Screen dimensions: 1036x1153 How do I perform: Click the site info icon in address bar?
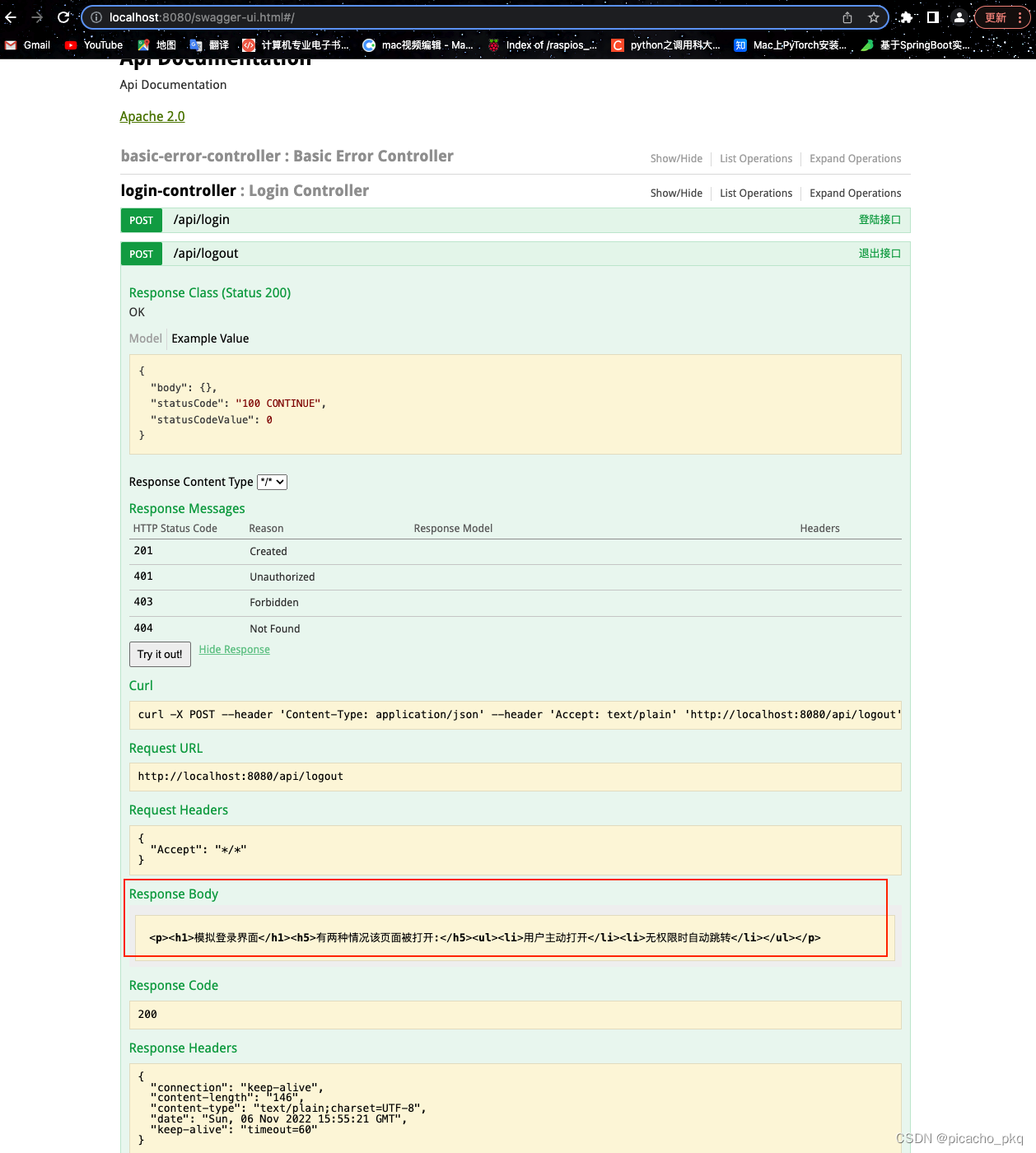[96, 17]
